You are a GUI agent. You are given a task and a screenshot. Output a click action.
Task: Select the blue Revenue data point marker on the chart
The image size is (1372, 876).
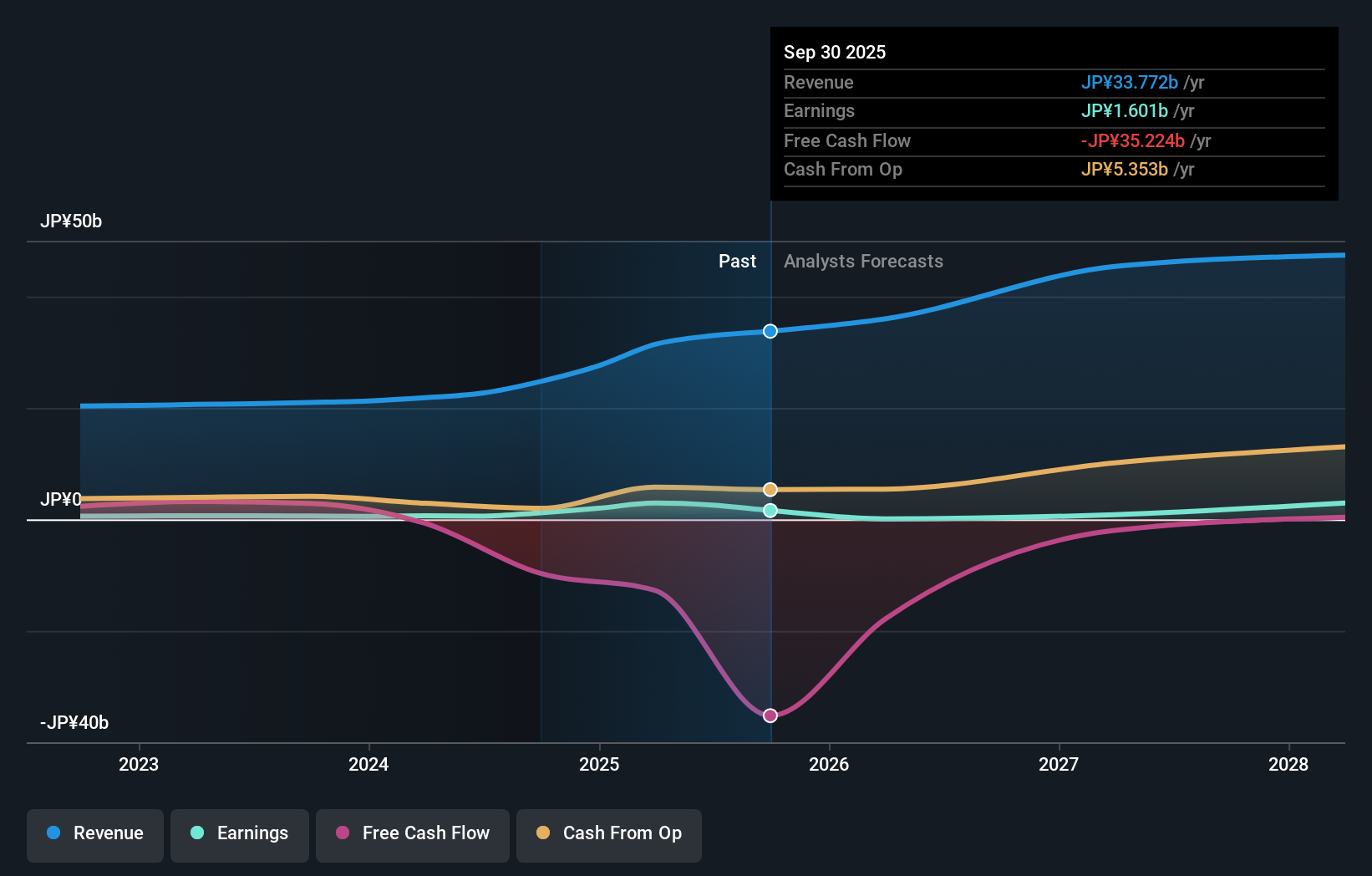tap(770, 331)
